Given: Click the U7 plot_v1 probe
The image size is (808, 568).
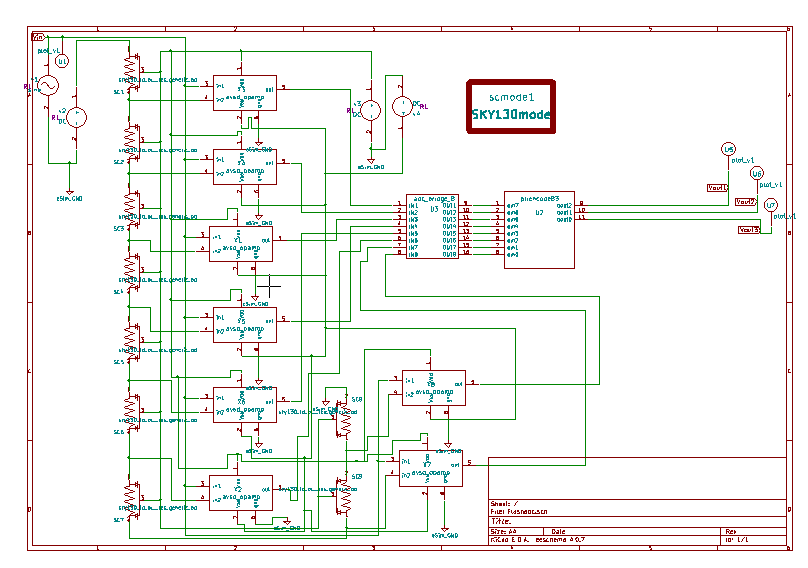Looking at the screenshot, I should pyautogui.click(x=770, y=206).
